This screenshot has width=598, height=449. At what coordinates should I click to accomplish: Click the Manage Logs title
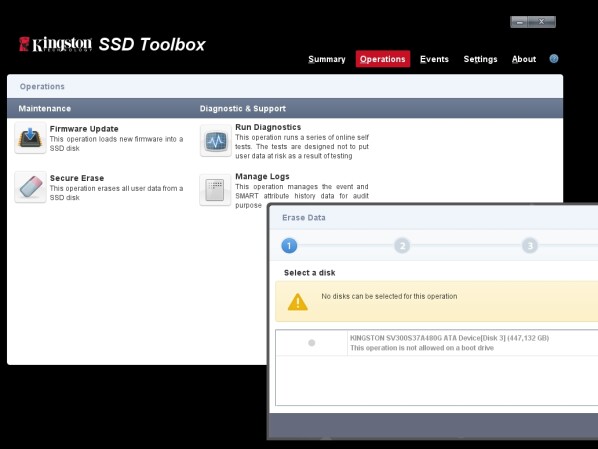click(x=262, y=177)
